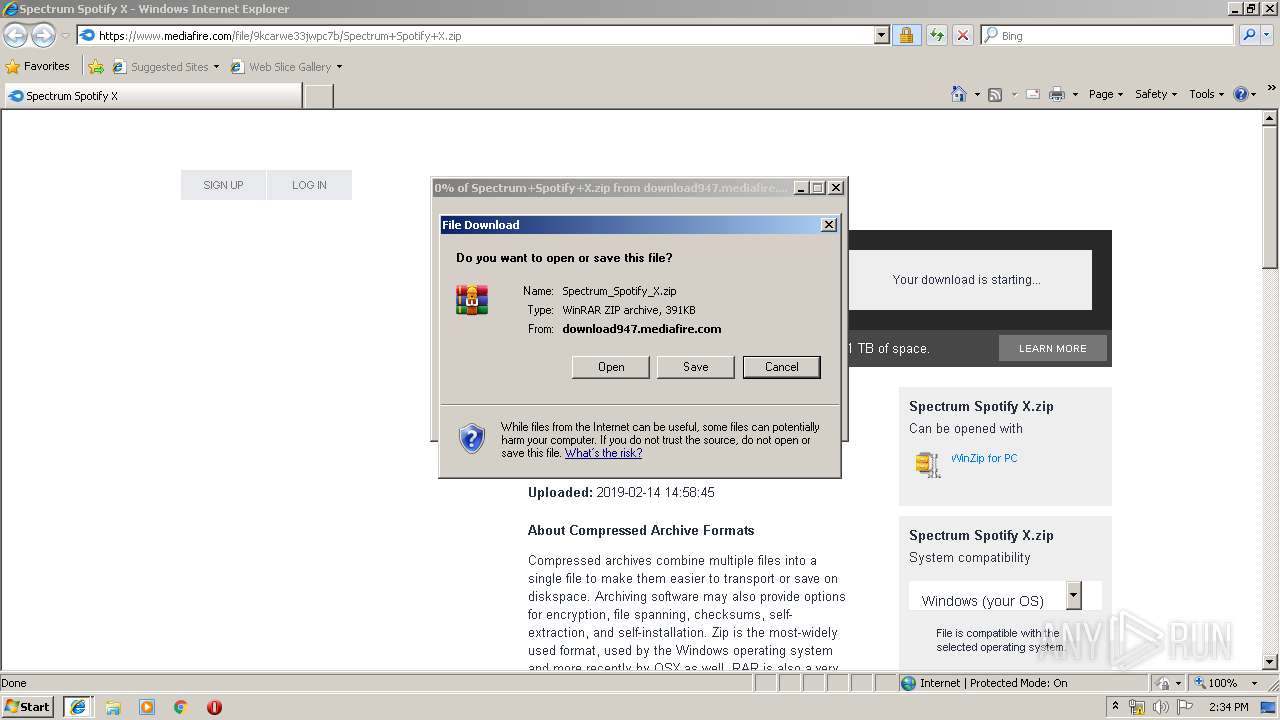Open the Print options dropdown arrow
The height and width of the screenshot is (720, 1280).
1075,94
